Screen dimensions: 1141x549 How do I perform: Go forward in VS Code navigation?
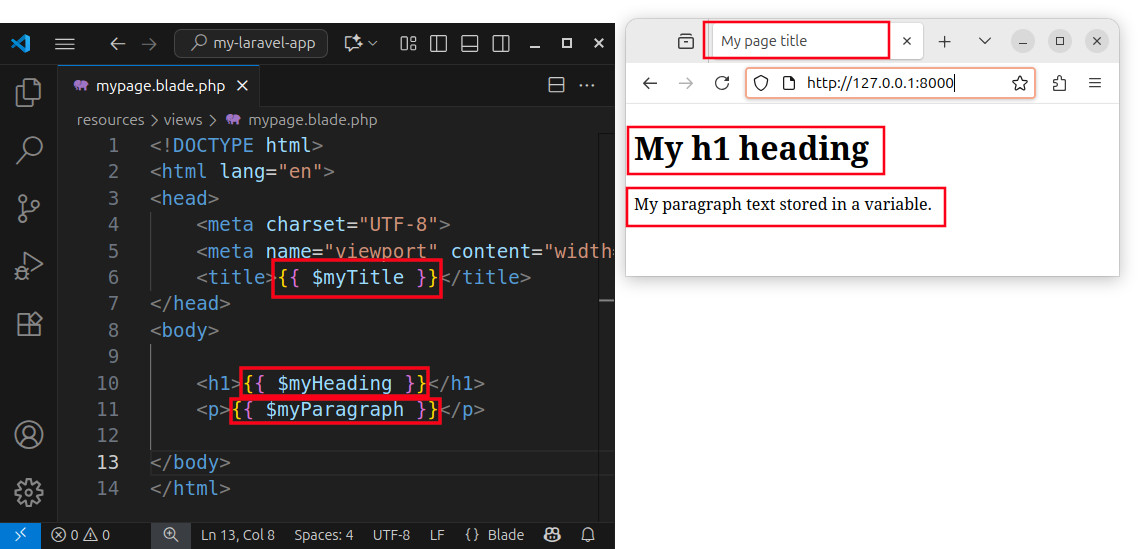click(149, 44)
